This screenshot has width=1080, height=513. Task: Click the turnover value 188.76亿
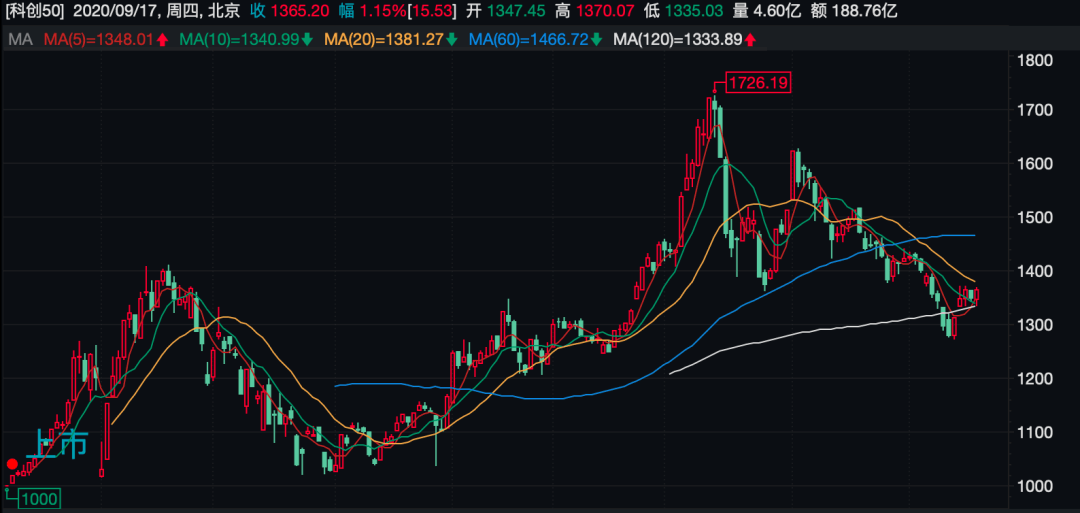[x=866, y=11]
